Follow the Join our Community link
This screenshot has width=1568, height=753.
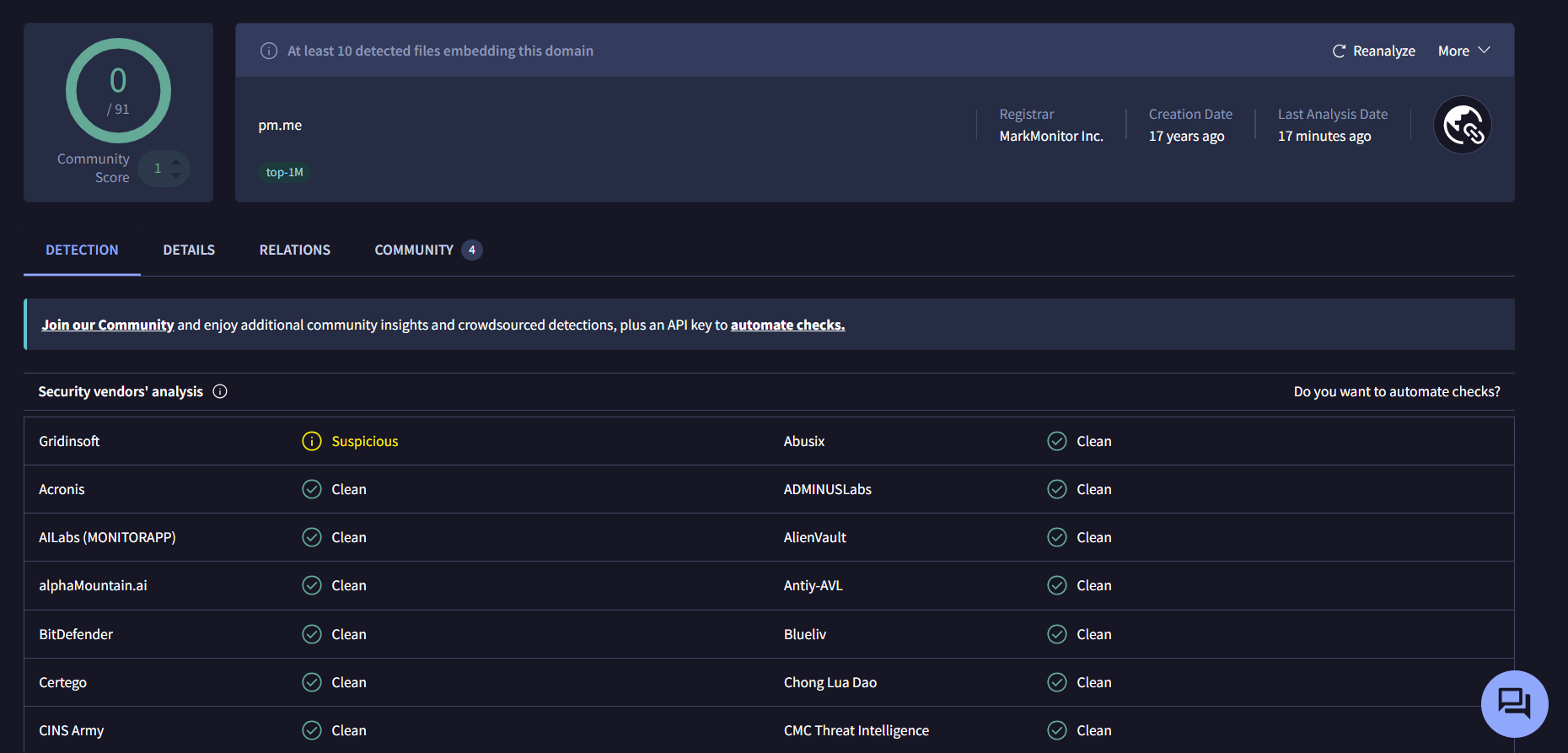pos(108,325)
